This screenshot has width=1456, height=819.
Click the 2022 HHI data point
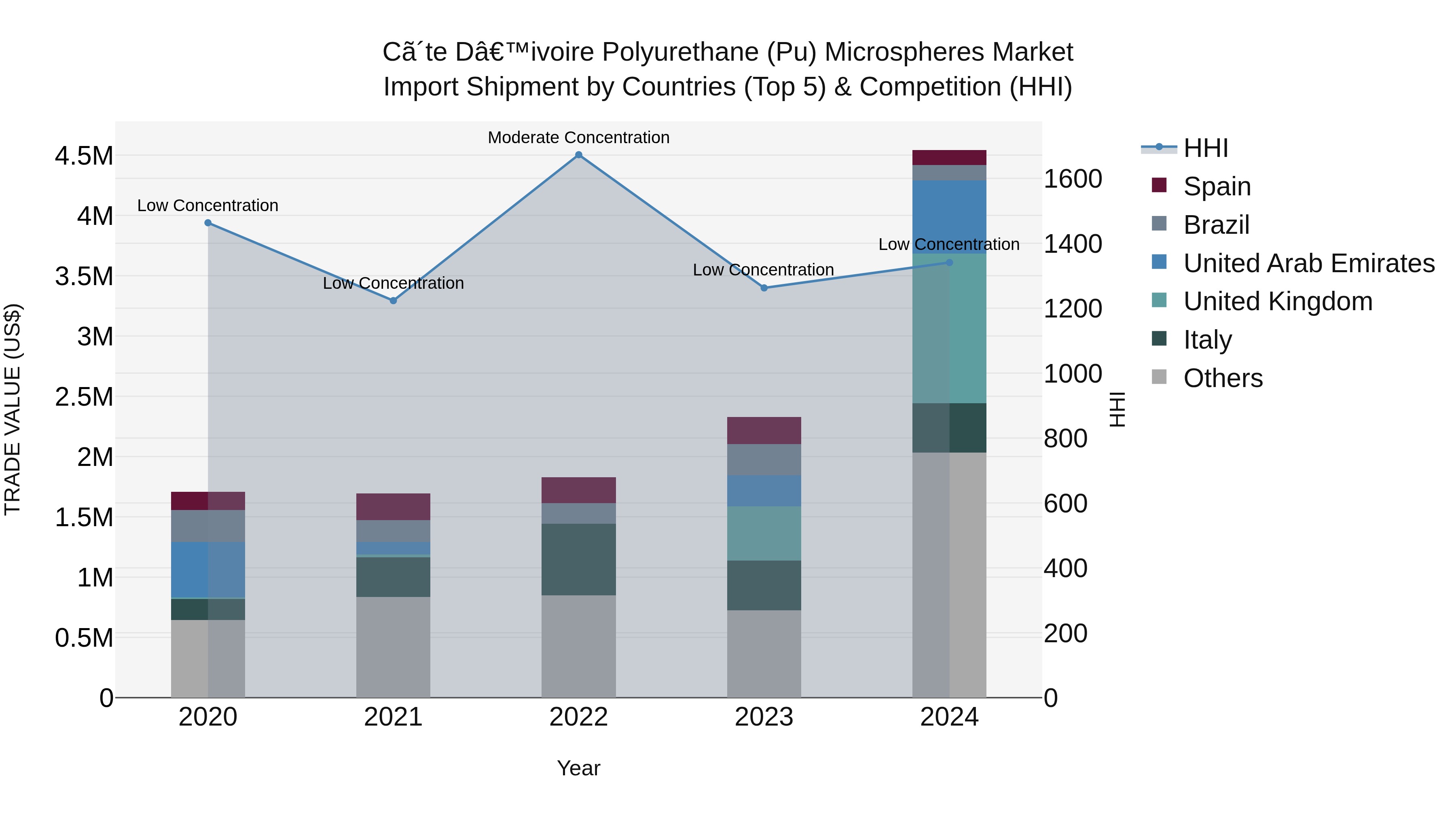tap(578, 155)
